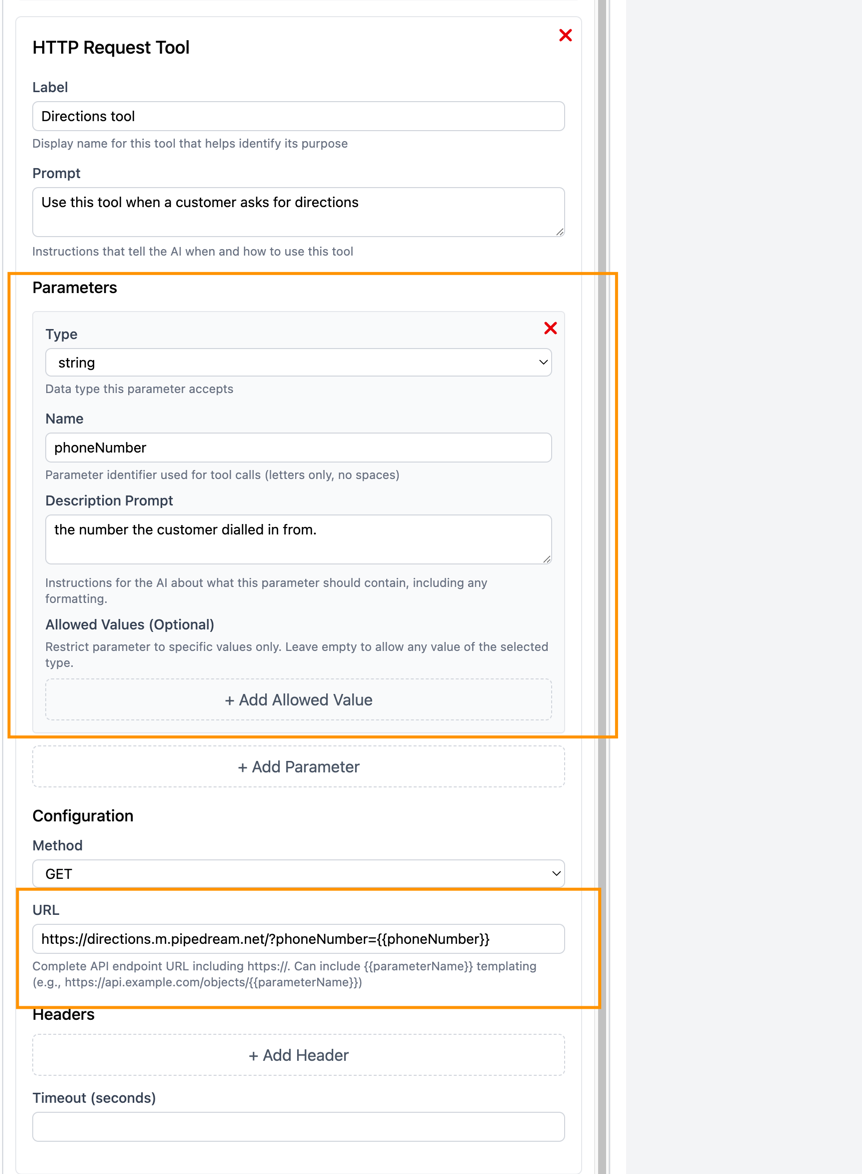The width and height of the screenshot is (862, 1174).
Task: Click the Add Header button
Action: click(298, 1055)
